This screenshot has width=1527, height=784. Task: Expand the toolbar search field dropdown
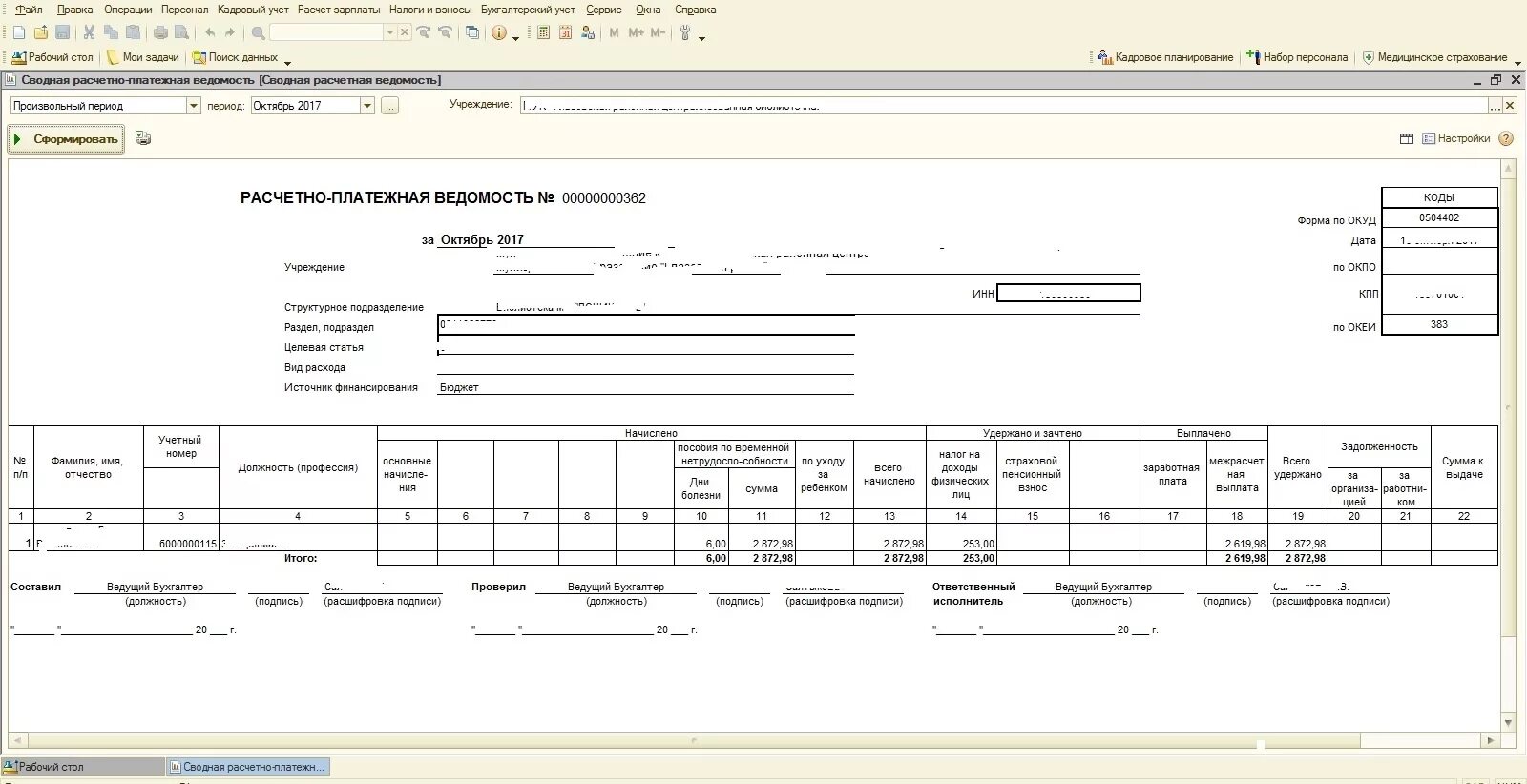click(389, 32)
